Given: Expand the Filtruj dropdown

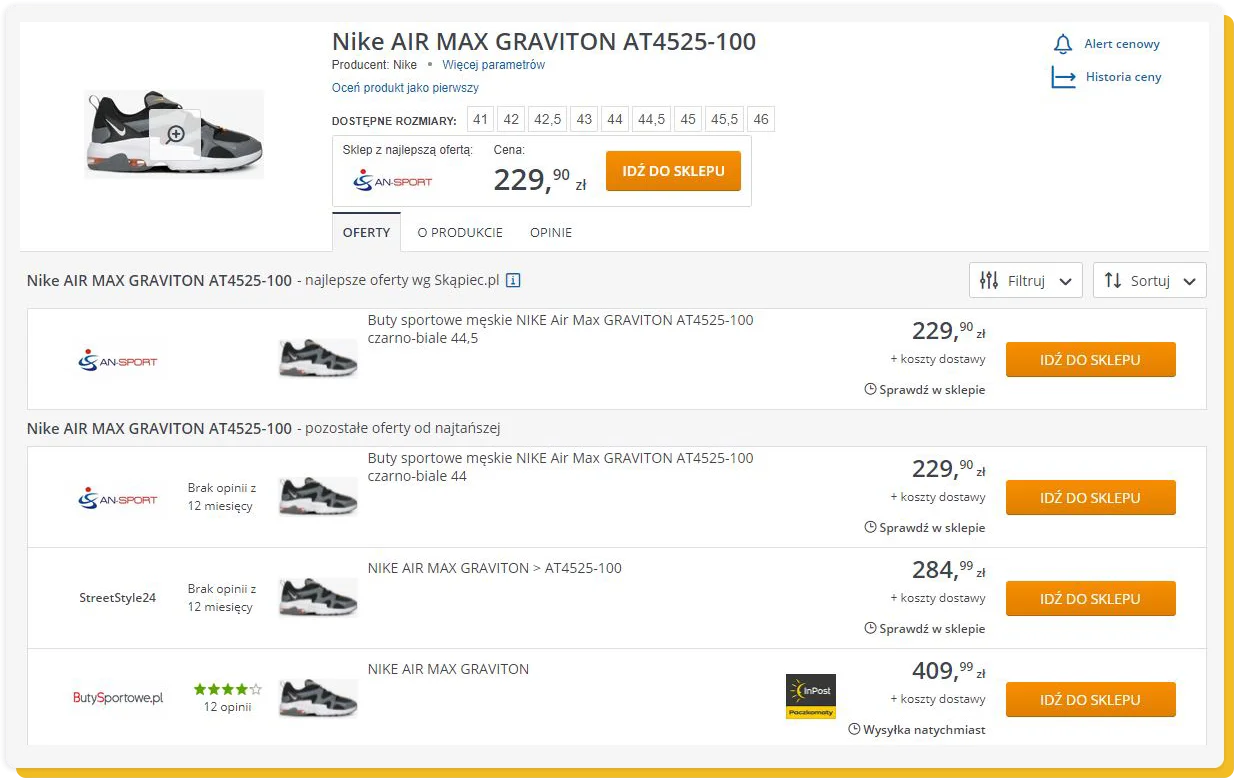Looking at the screenshot, I should tap(1025, 281).
